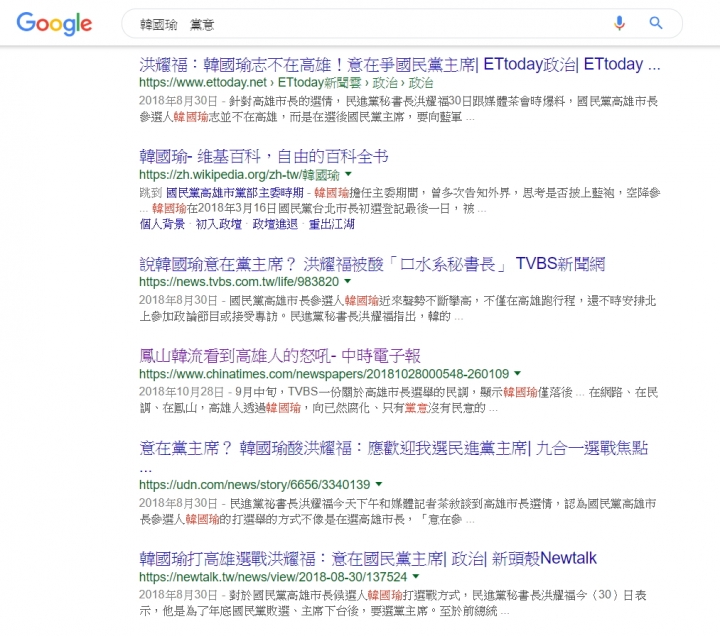720x636 pixels.
Task: Click the URL https://news.tvbs.com.tw/life/983820
Action: (x=239, y=281)
